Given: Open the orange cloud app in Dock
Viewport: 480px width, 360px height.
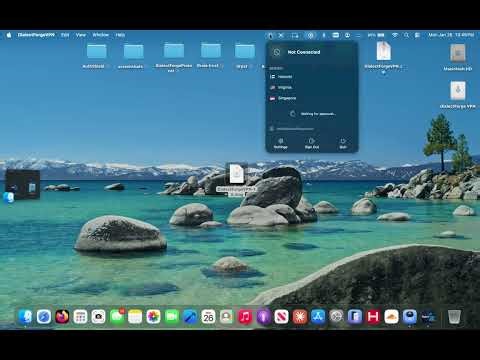Looking at the screenshot, I should tap(391, 317).
